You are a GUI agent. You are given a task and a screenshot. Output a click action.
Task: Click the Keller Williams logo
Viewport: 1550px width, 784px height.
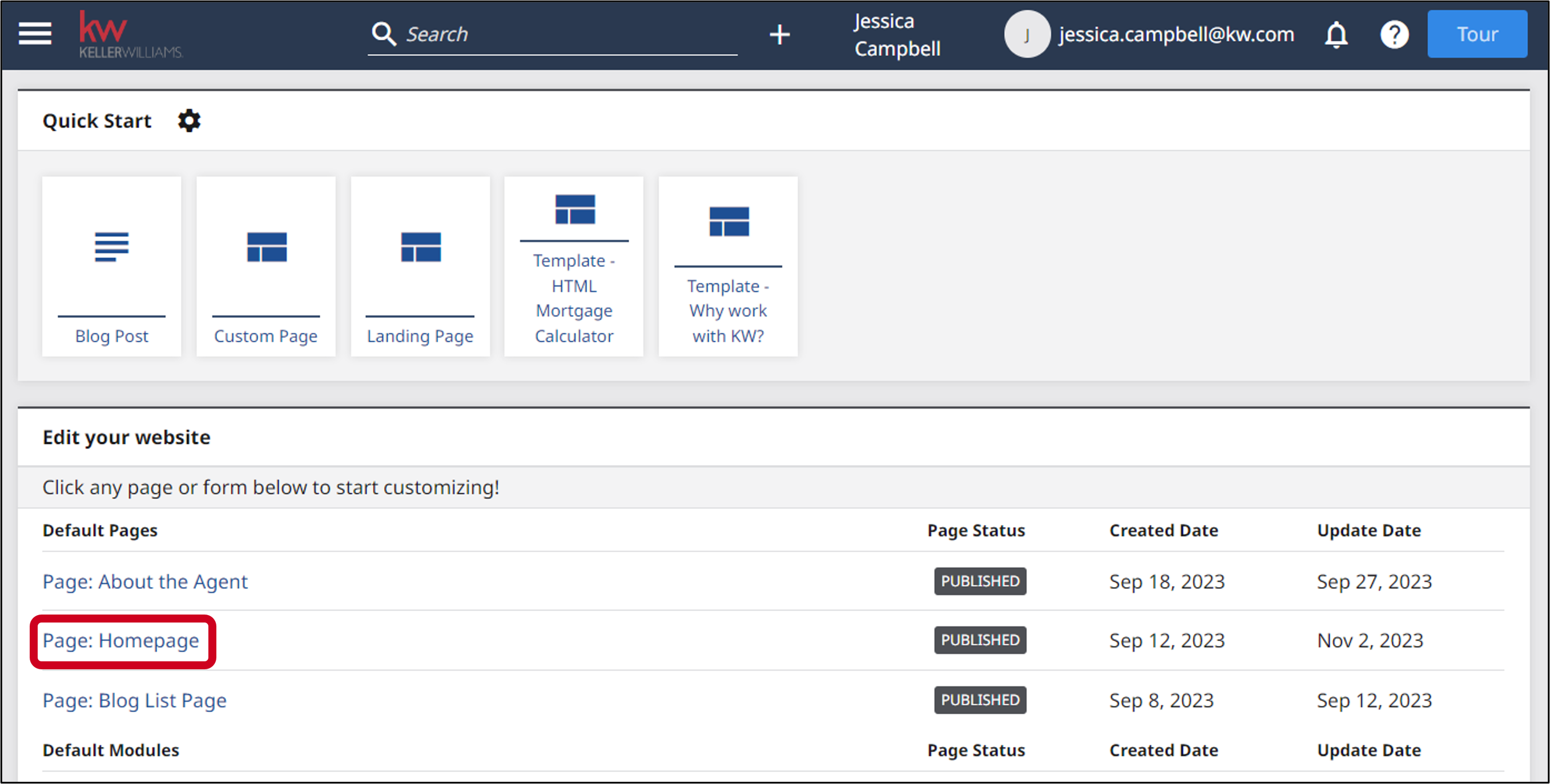click(131, 34)
